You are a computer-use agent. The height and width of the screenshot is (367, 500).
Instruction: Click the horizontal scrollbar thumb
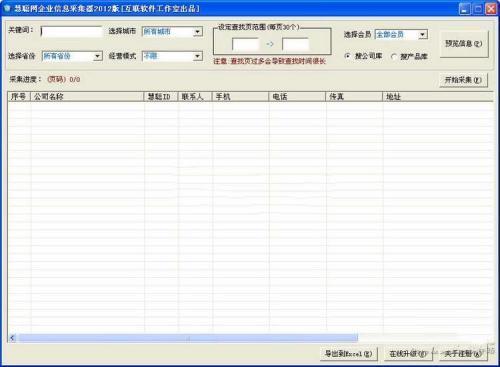[188, 338]
